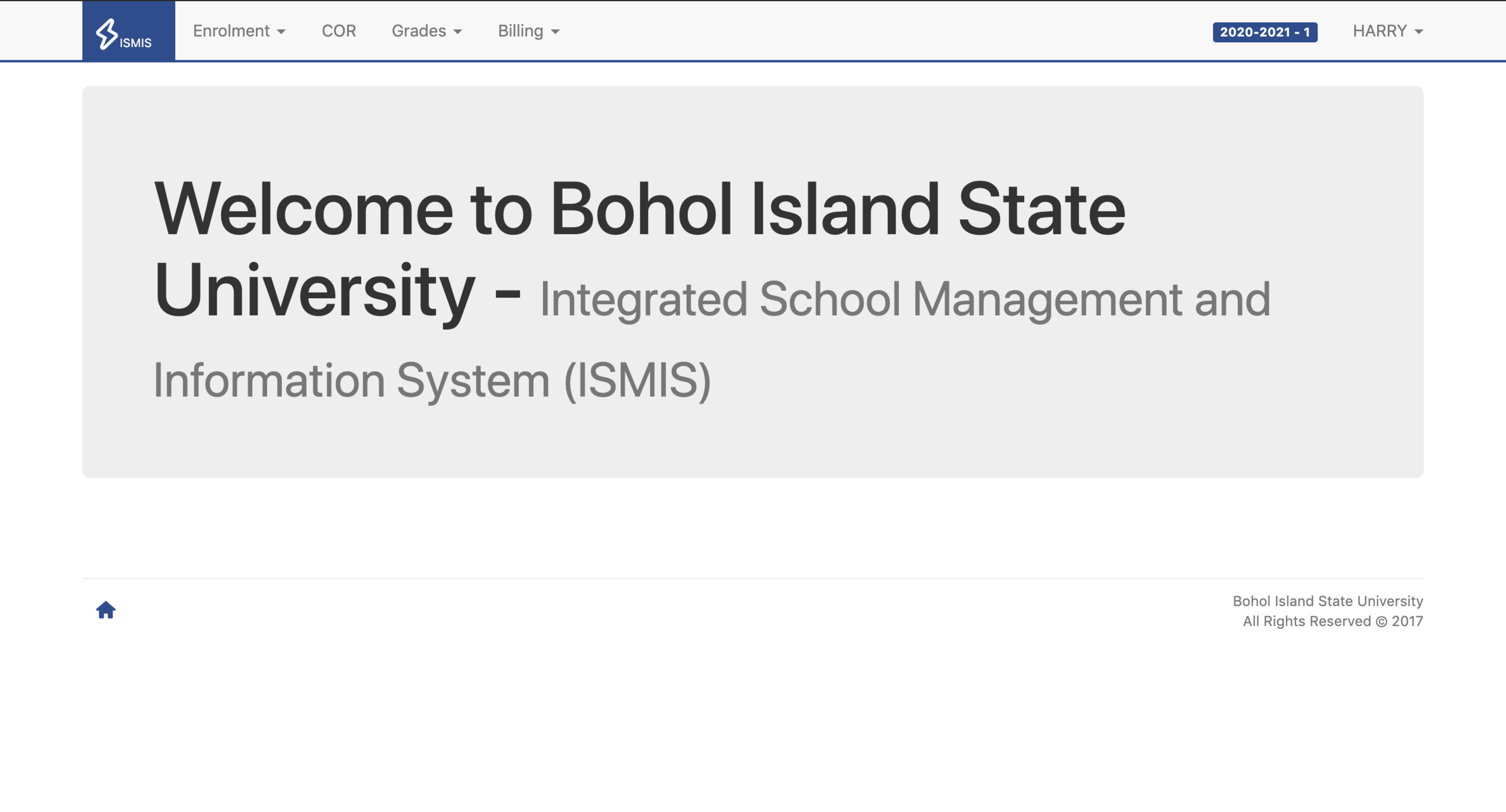Click the caret arrow beside HARRY
The width and height of the screenshot is (1506, 812).
[x=1418, y=32]
